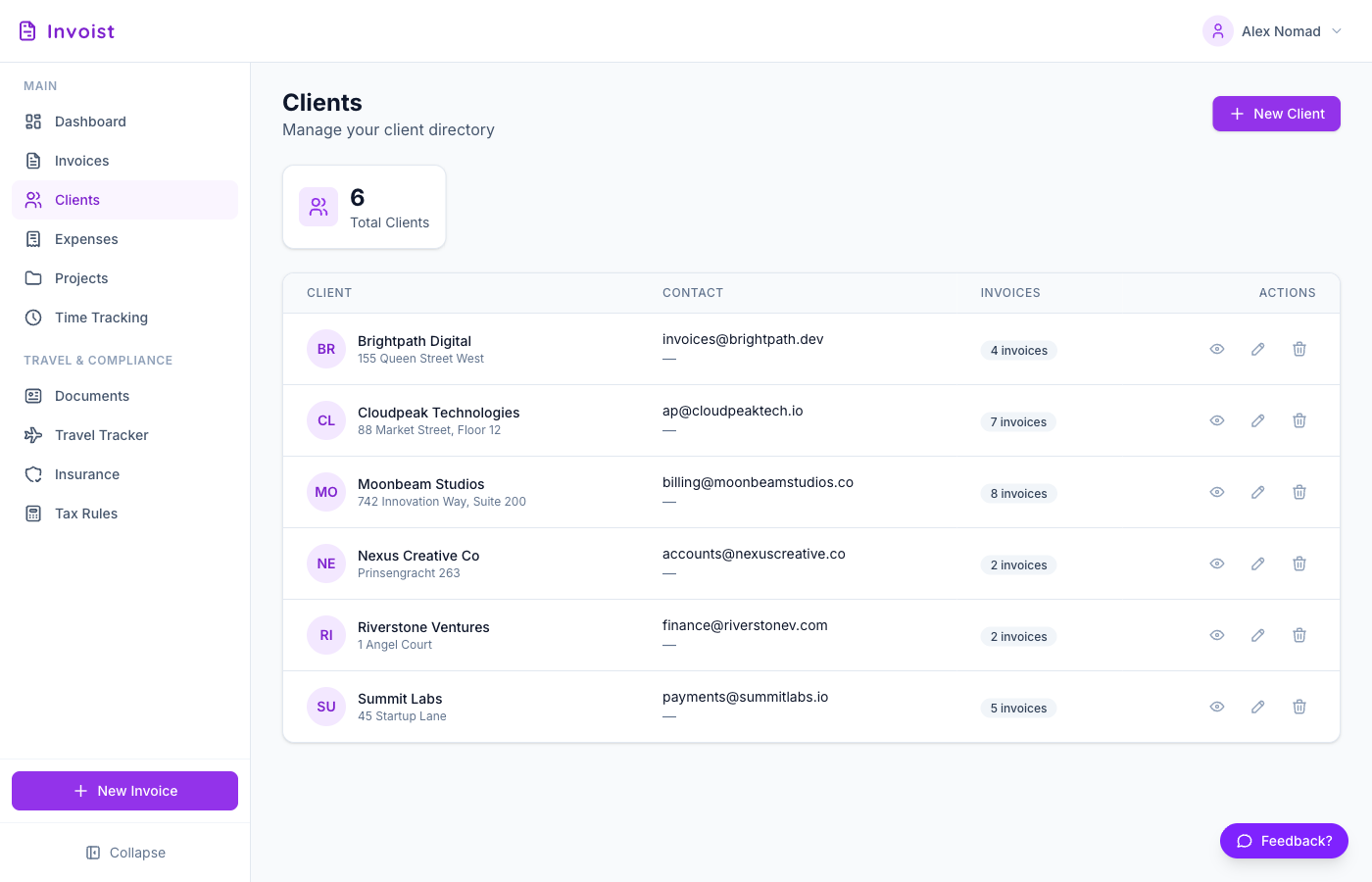Click the Invoist logo

pyautogui.click(x=65, y=30)
